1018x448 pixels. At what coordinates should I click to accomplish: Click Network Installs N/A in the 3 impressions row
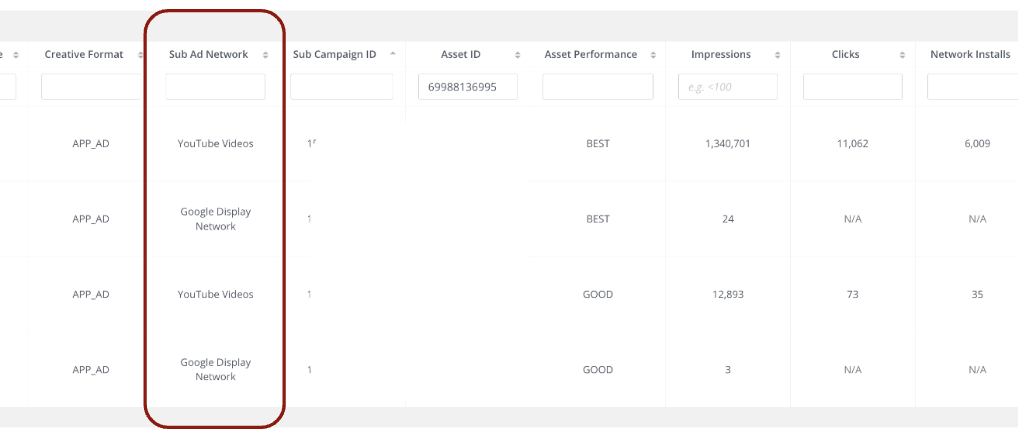click(977, 369)
